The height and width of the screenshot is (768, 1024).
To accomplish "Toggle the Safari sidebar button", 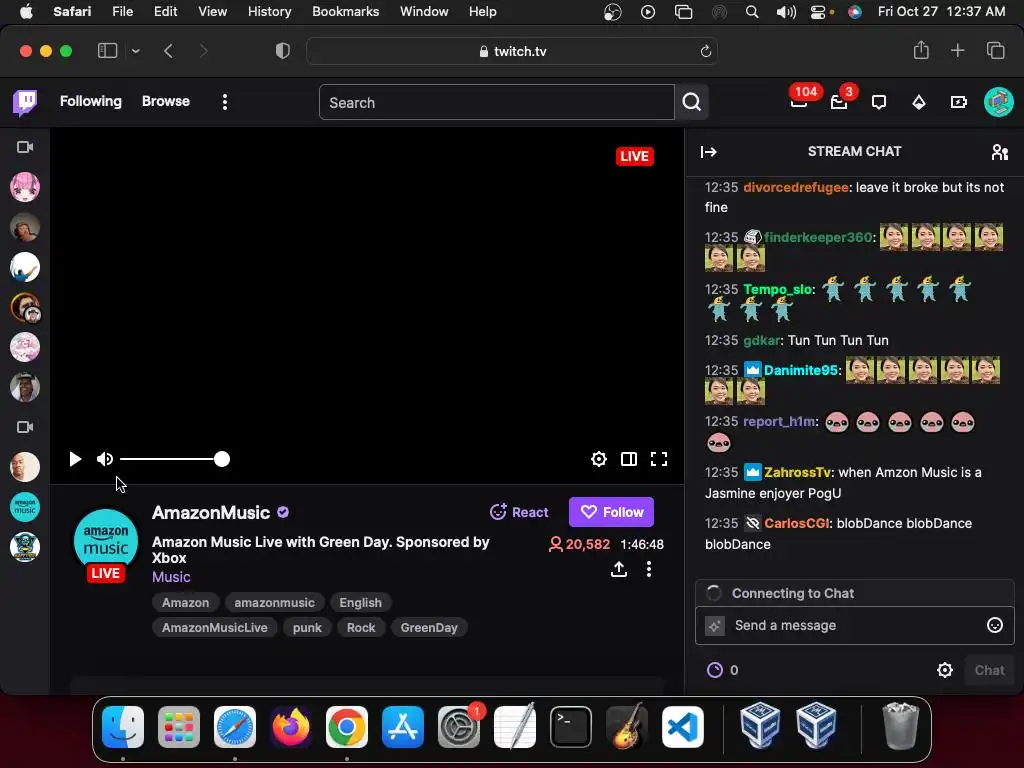I will (x=107, y=51).
